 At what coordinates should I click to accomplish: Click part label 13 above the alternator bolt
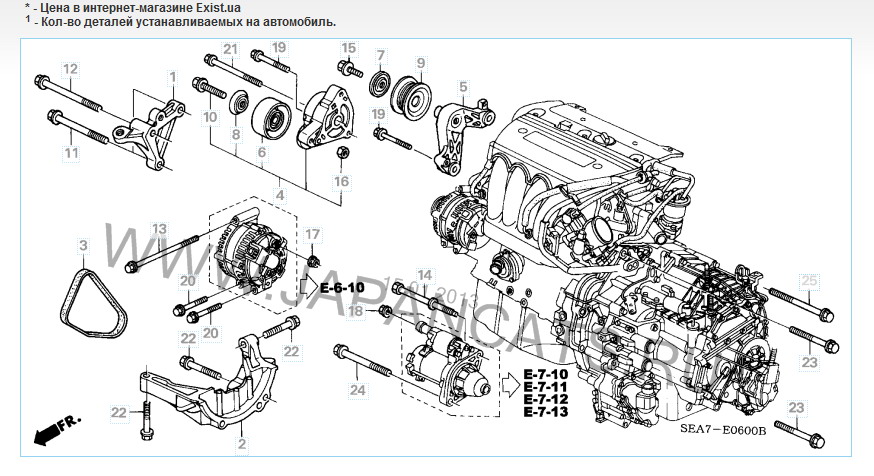(x=159, y=229)
